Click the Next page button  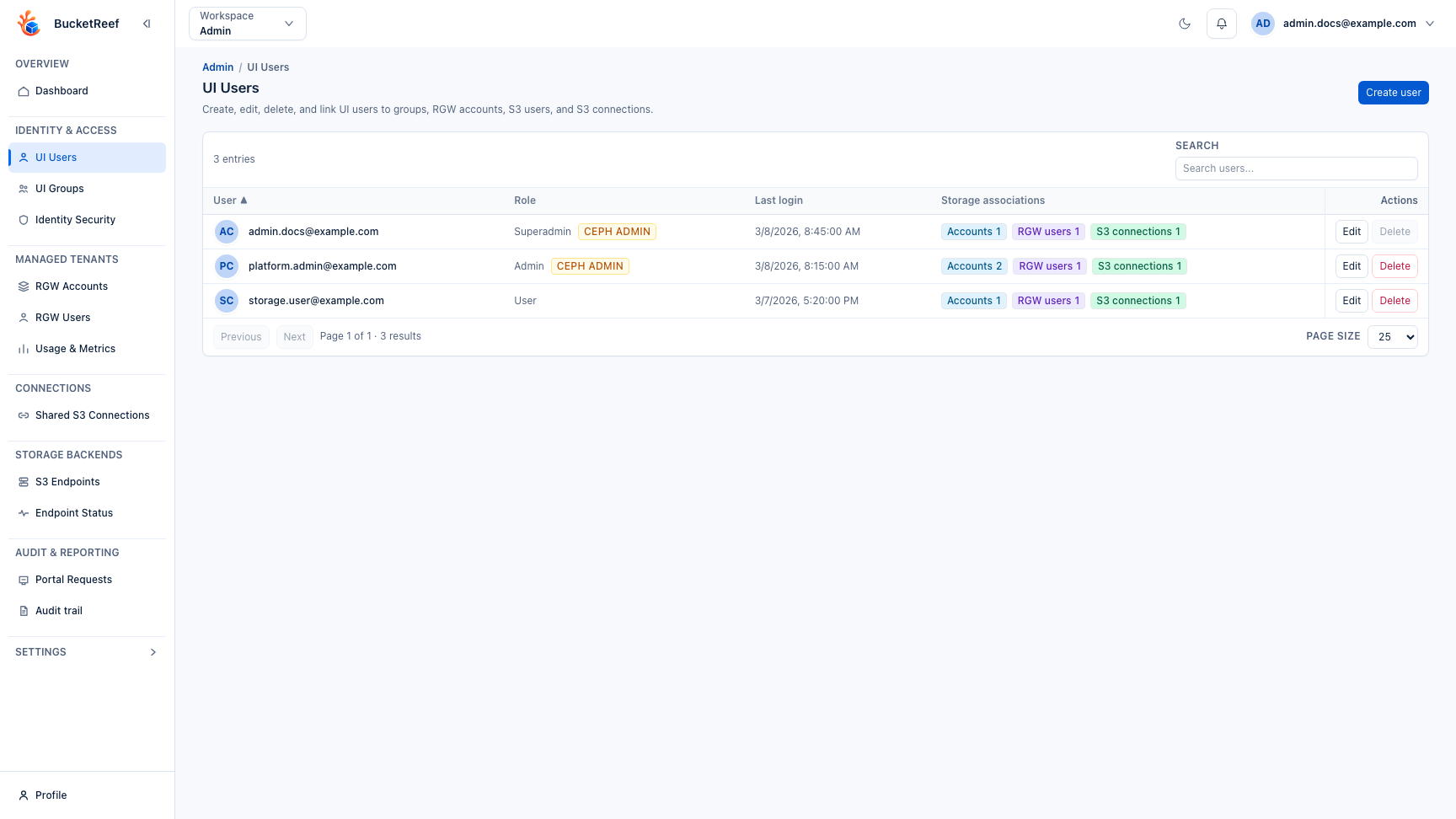(x=294, y=337)
